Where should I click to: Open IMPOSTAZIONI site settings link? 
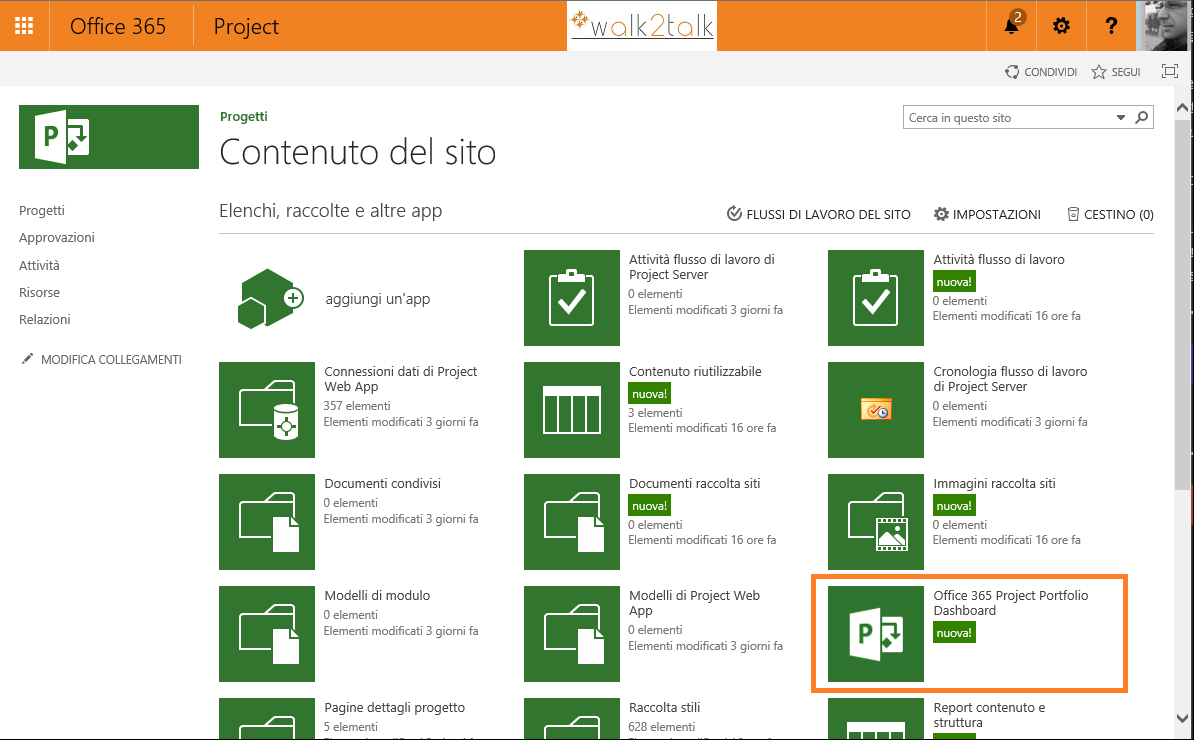point(987,214)
